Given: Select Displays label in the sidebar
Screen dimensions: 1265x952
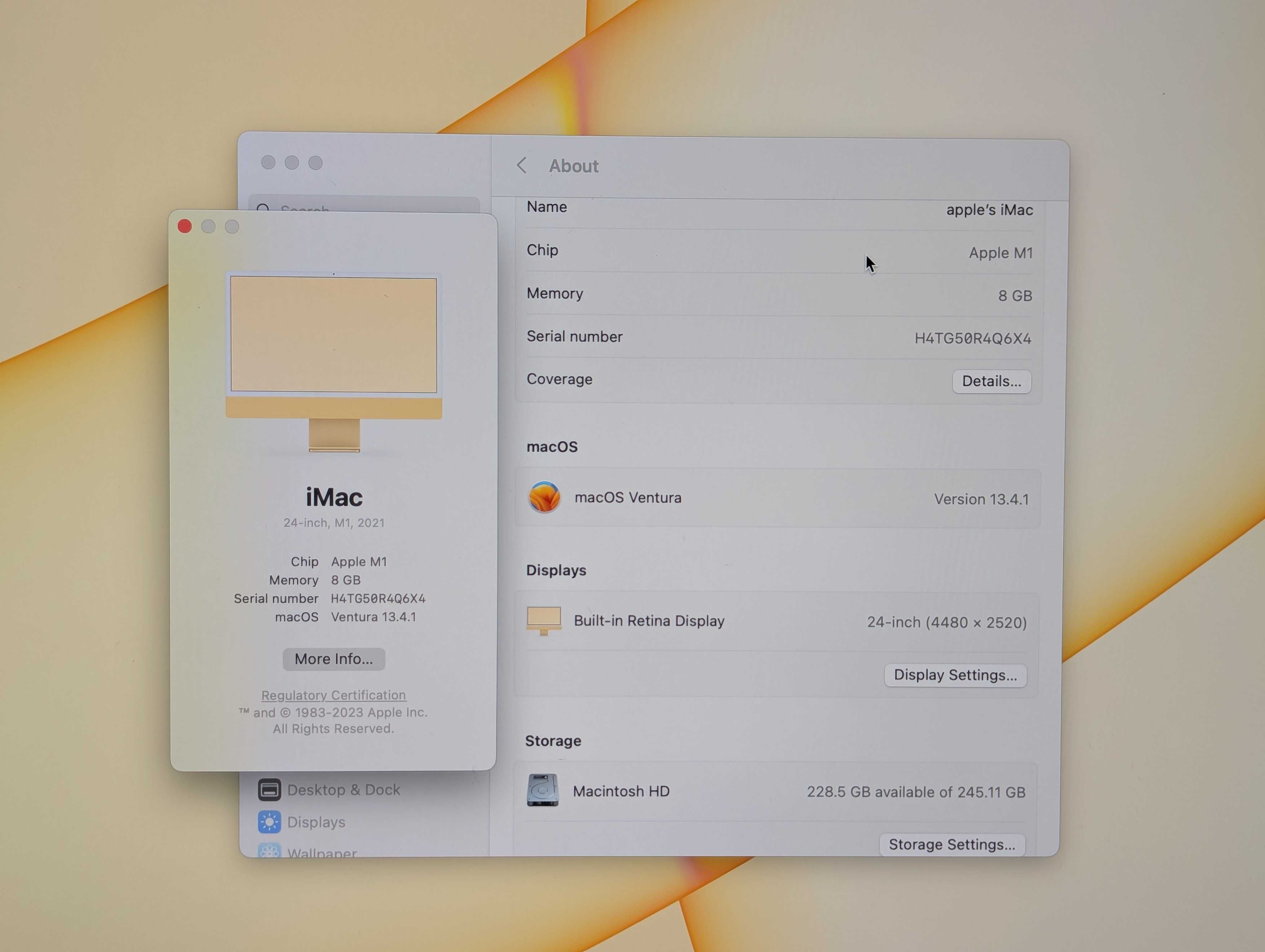Looking at the screenshot, I should click(x=316, y=822).
